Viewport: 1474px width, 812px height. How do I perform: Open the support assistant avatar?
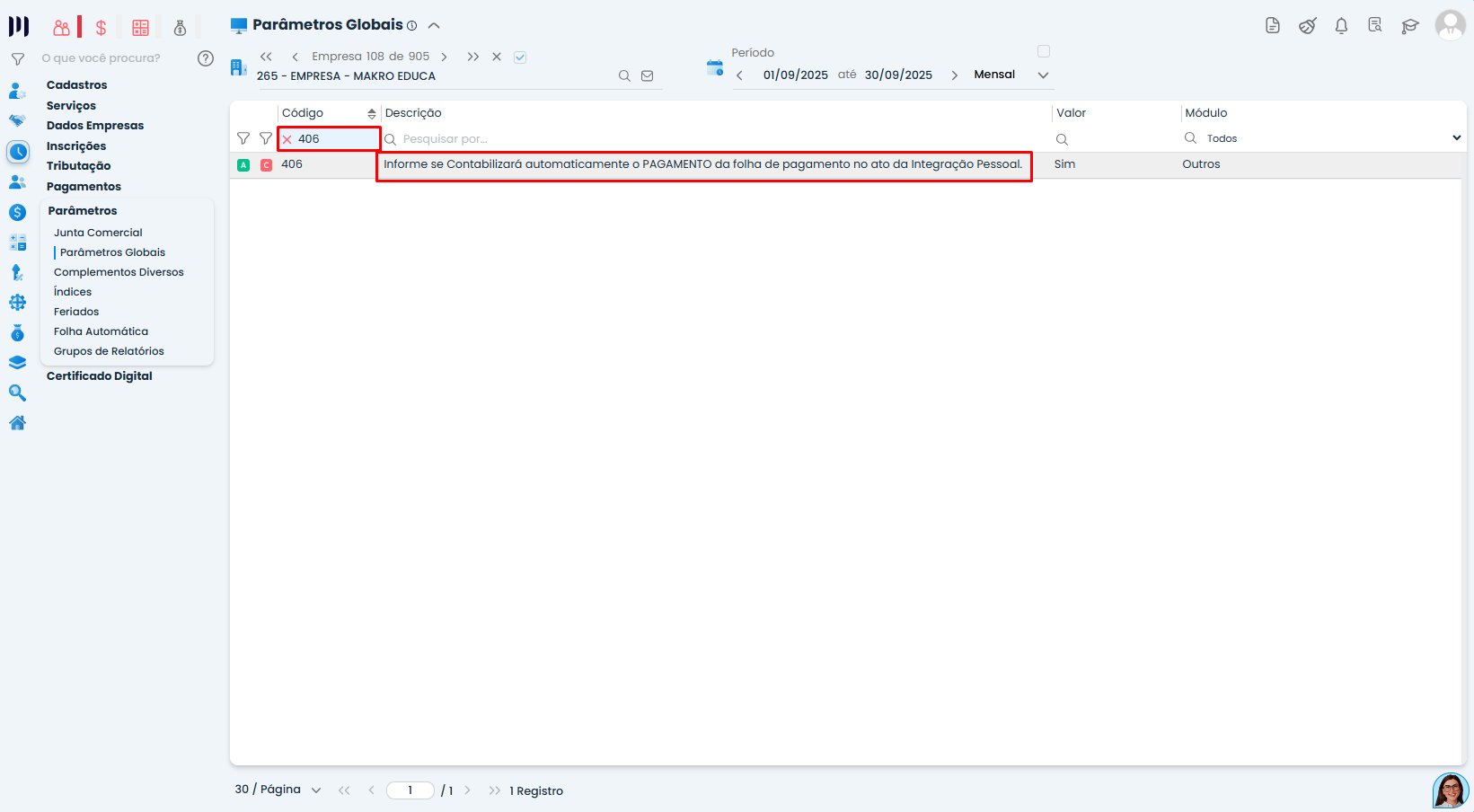(x=1450, y=791)
